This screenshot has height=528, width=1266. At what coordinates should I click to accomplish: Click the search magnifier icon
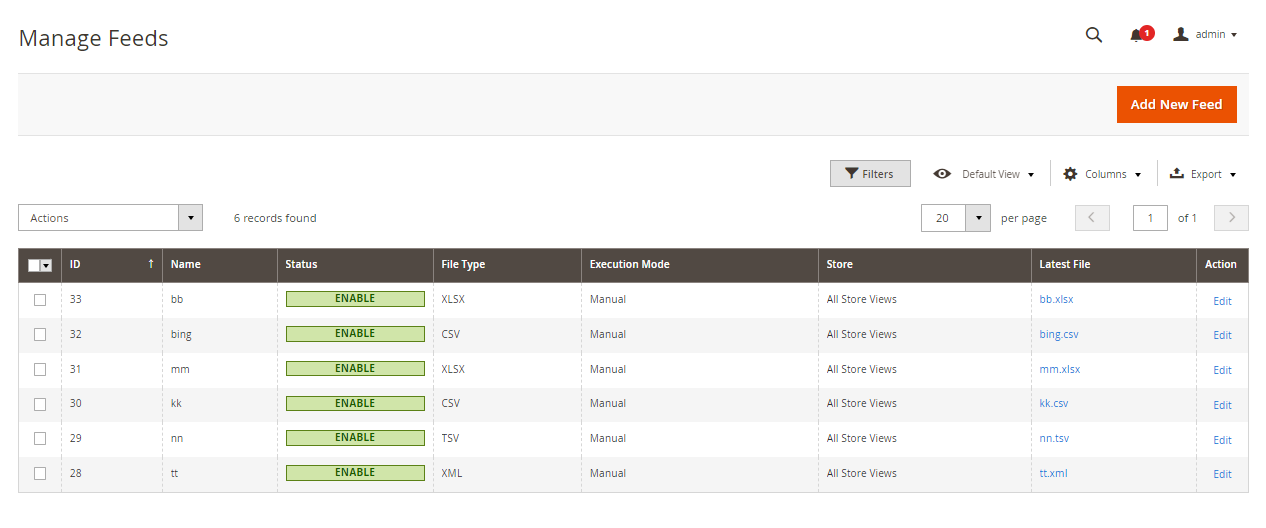(x=1094, y=35)
